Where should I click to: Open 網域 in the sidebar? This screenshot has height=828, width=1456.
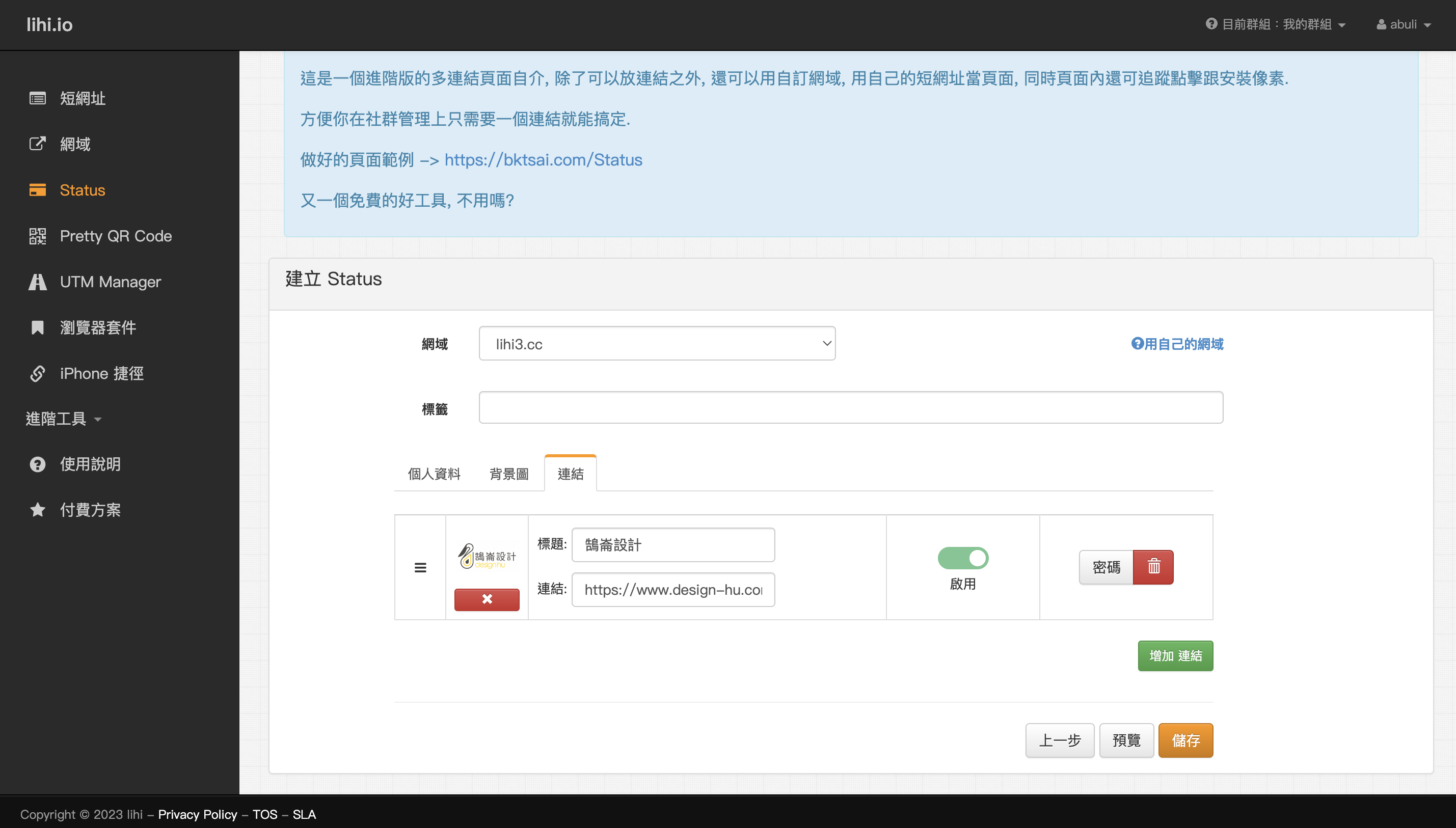pyautogui.click(x=75, y=144)
